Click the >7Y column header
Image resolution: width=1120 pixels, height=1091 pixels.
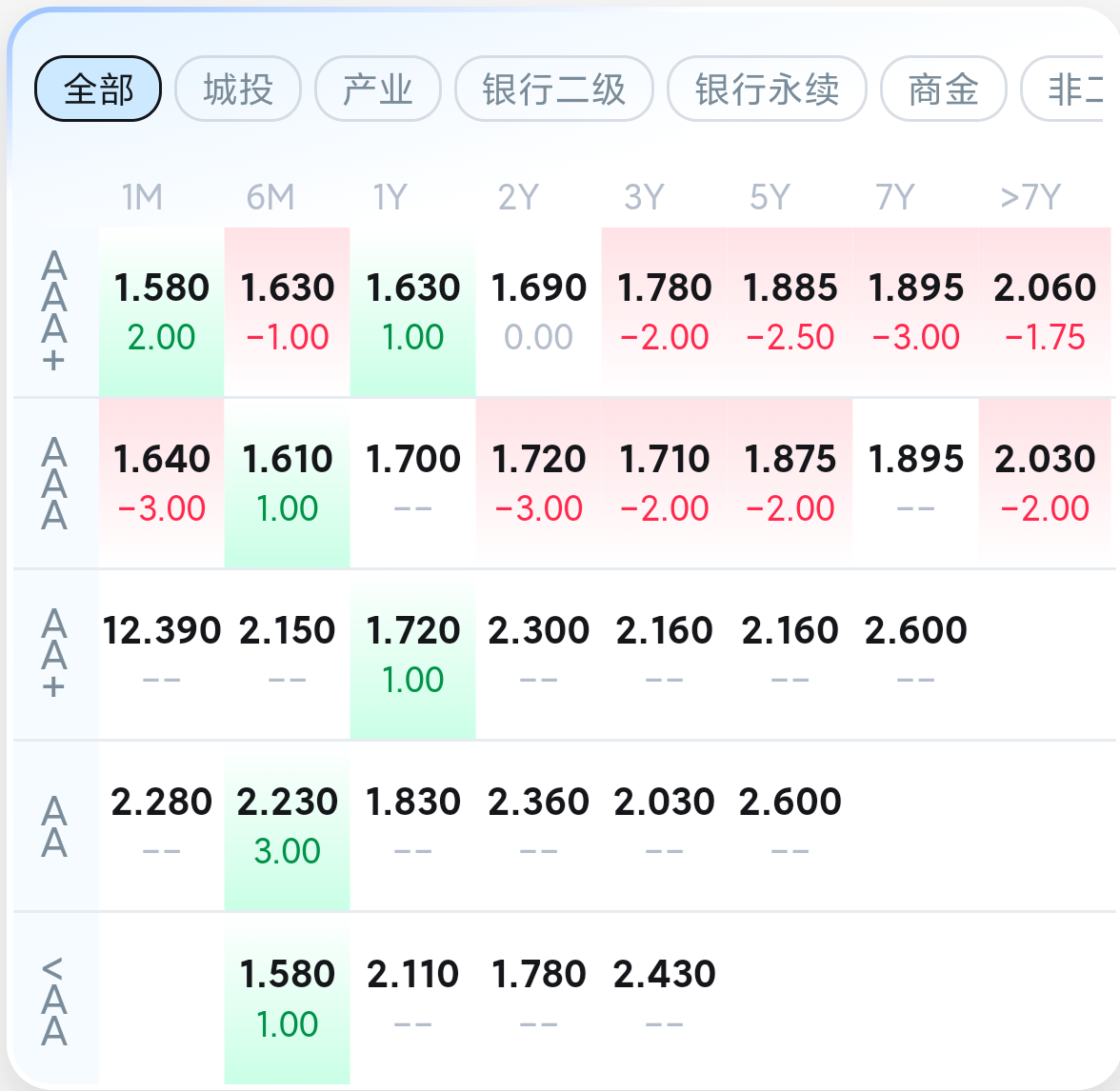[1030, 197]
